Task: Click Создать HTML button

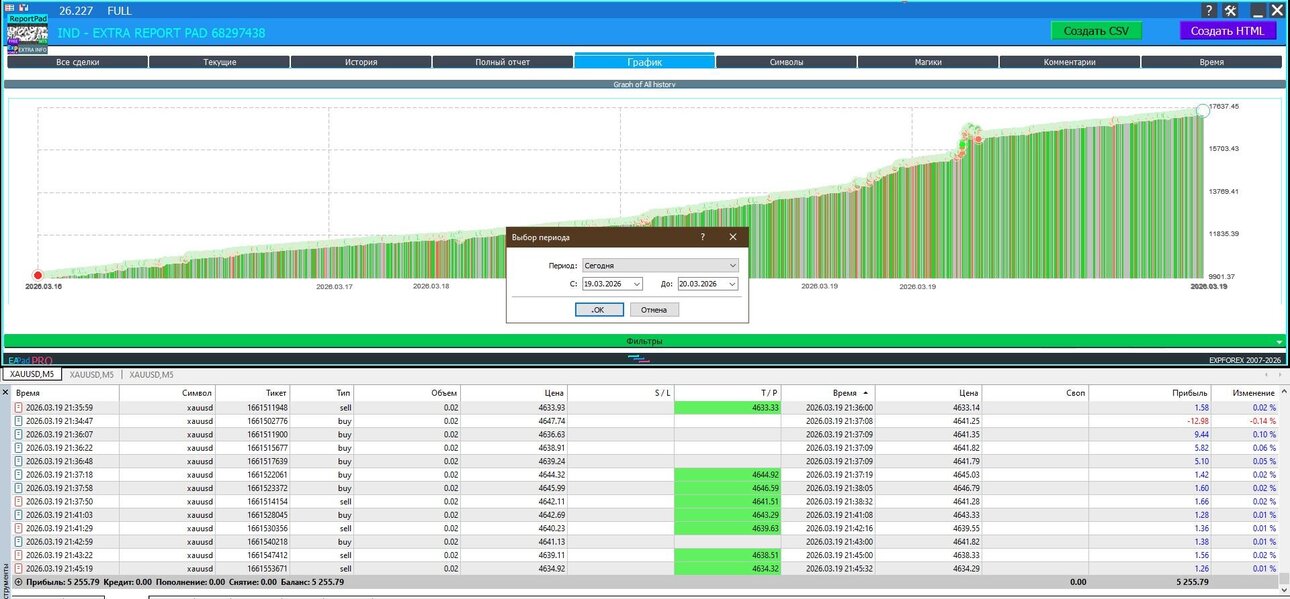Action: (1228, 31)
